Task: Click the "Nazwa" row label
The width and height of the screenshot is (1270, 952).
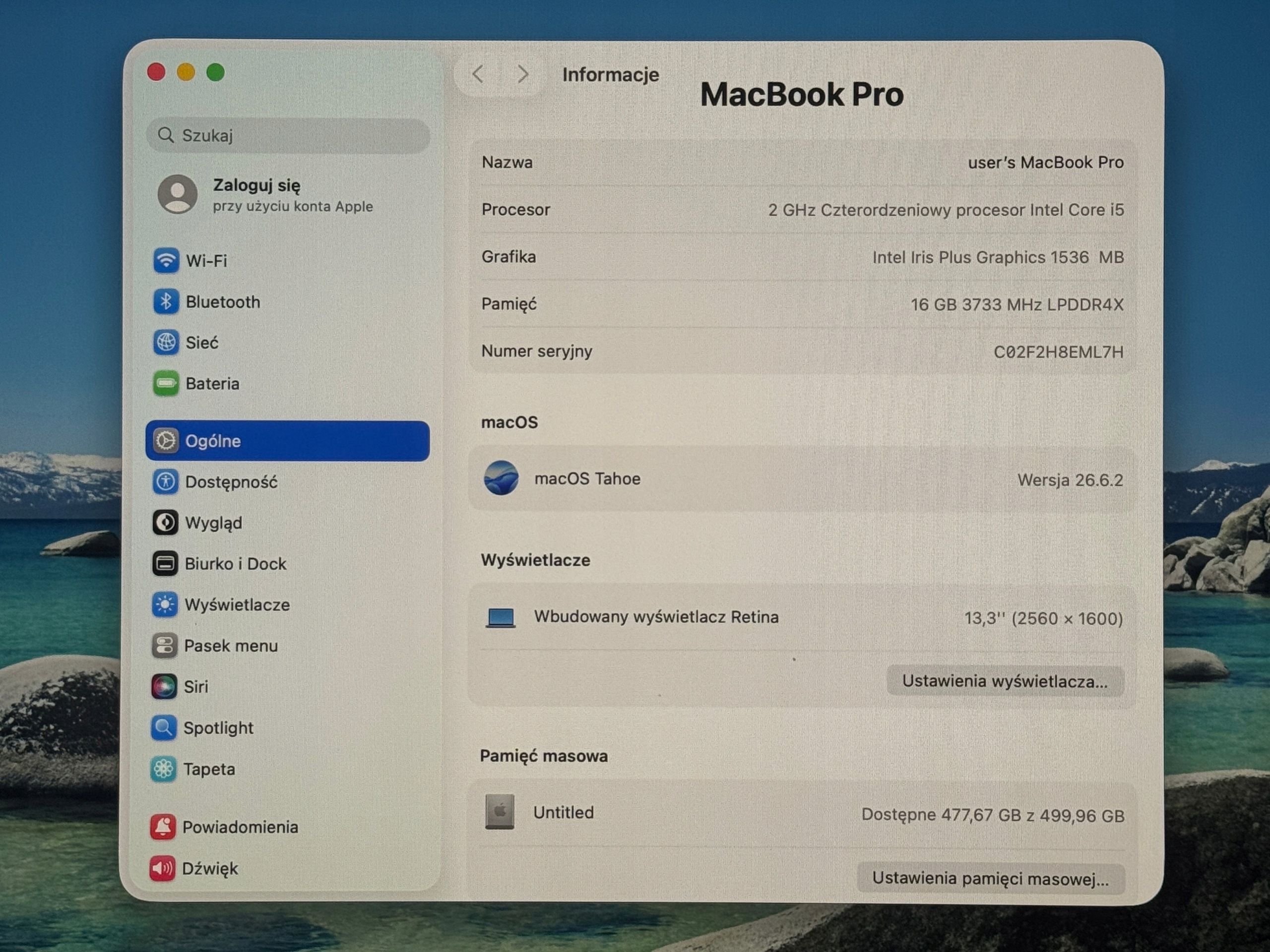Action: [507, 163]
